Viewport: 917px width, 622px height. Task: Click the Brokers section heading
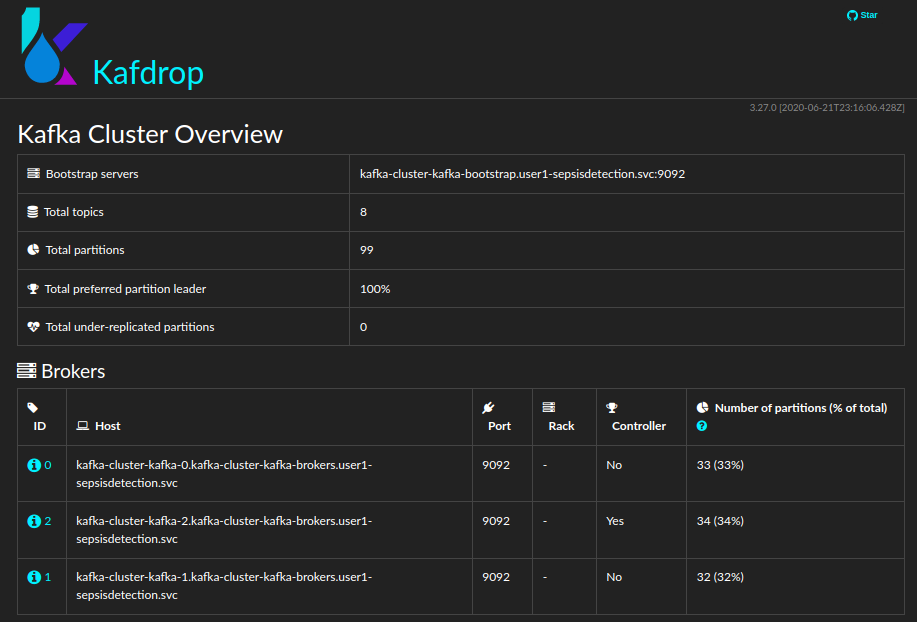(73, 371)
